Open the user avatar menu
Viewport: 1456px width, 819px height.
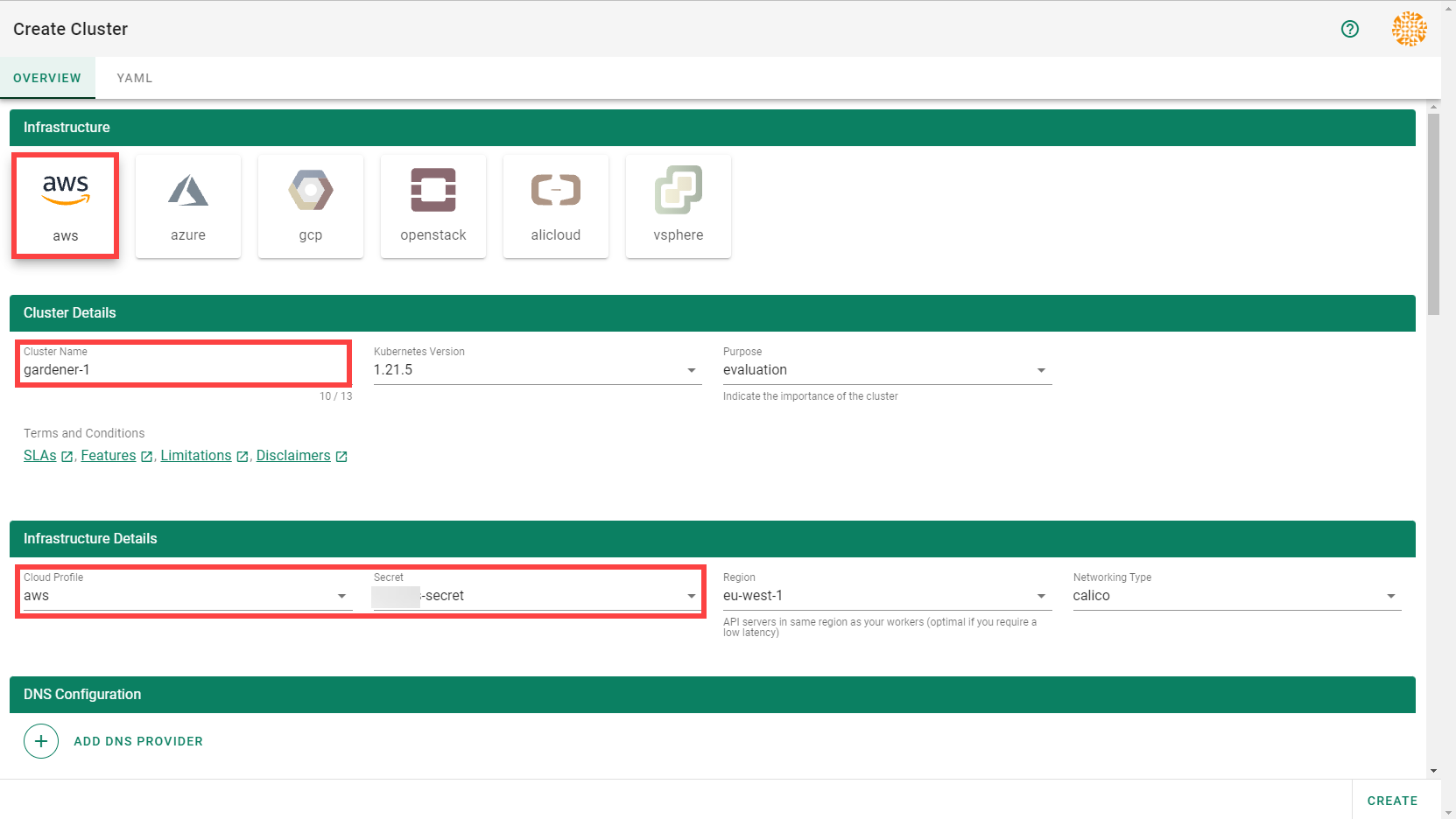click(x=1409, y=29)
